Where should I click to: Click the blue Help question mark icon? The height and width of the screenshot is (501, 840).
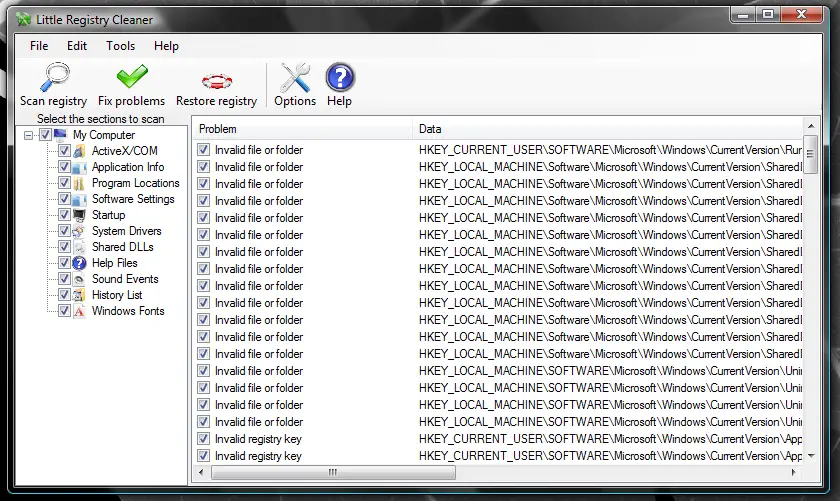point(340,77)
